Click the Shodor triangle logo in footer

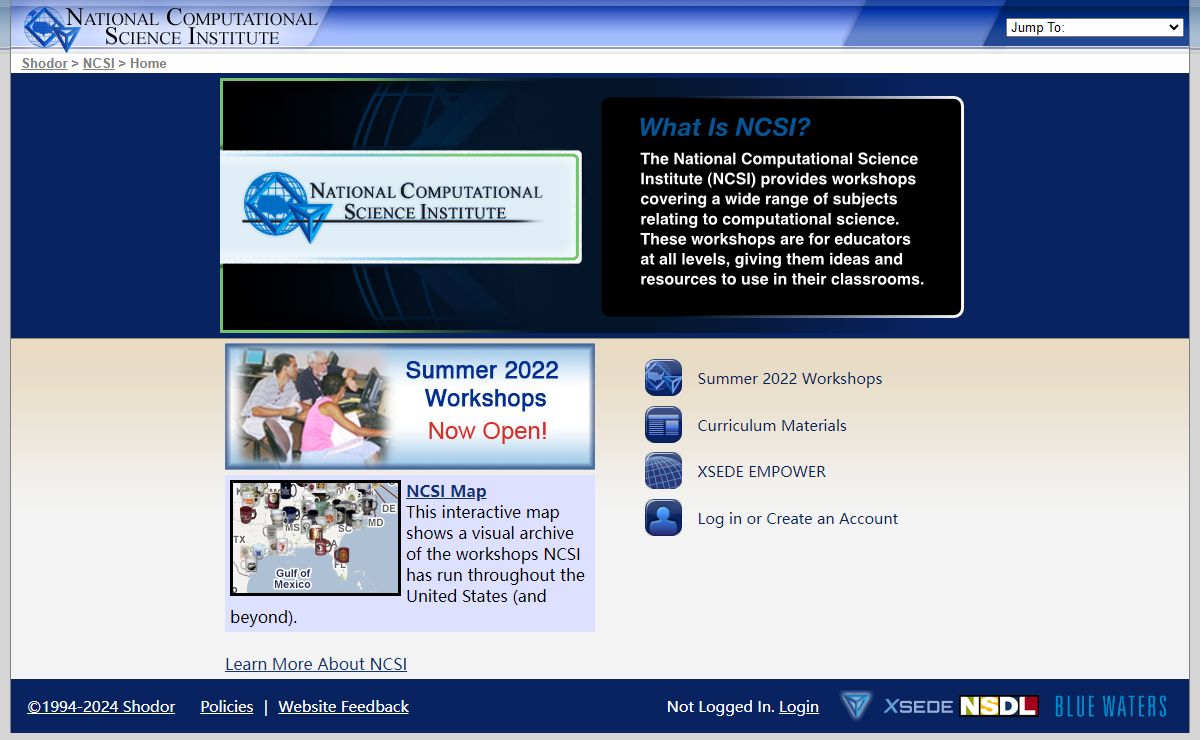pos(855,705)
